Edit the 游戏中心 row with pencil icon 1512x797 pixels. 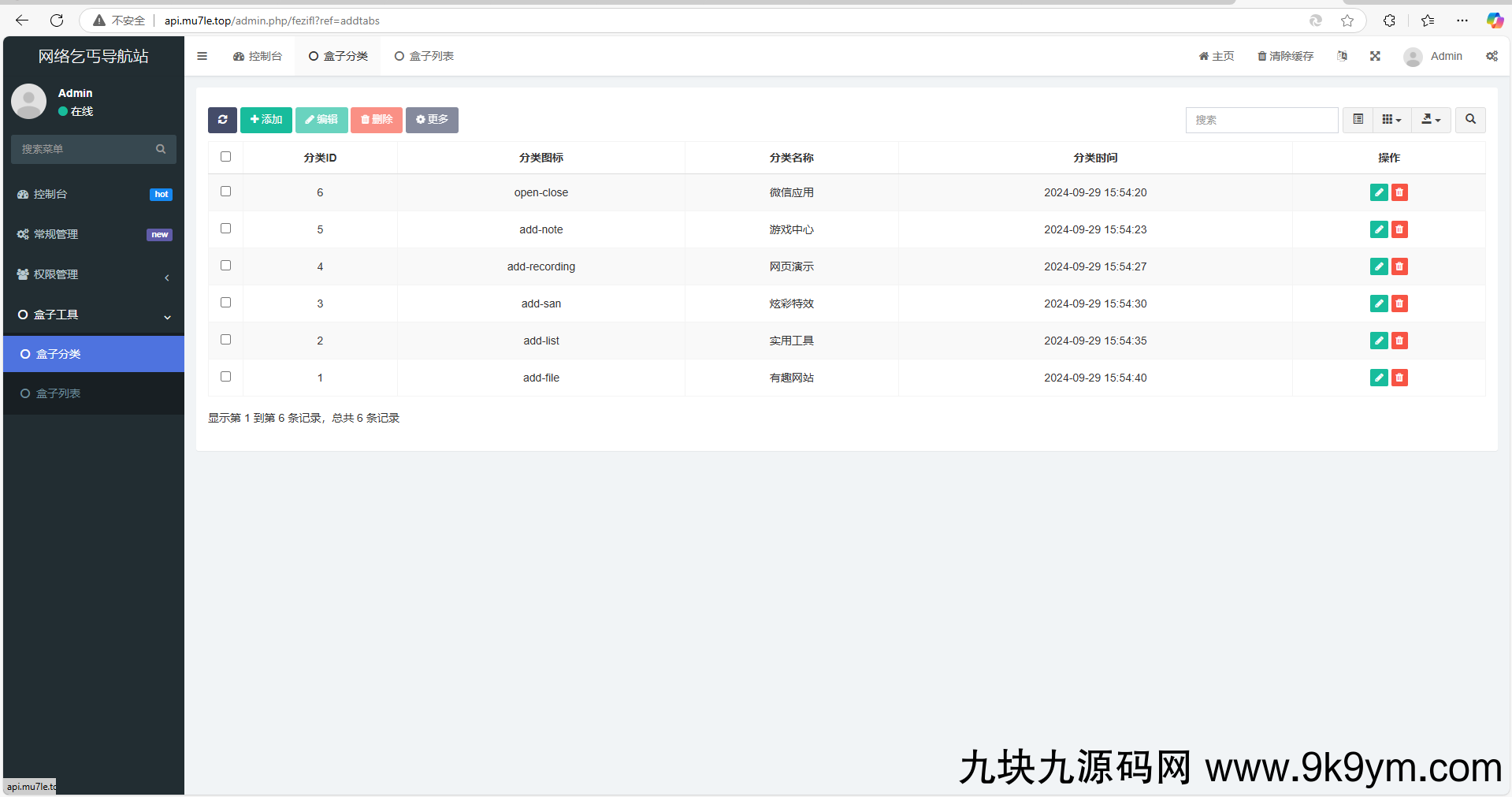[1379, 229]
